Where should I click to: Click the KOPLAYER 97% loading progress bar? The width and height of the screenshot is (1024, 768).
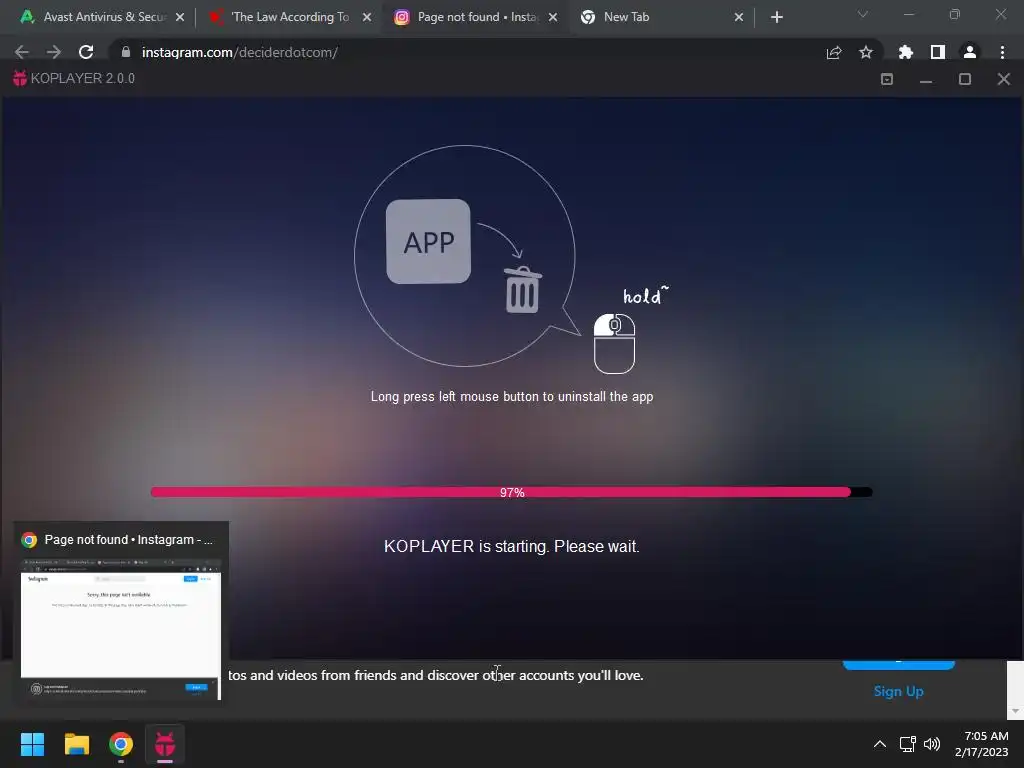[x=511, y=492]
